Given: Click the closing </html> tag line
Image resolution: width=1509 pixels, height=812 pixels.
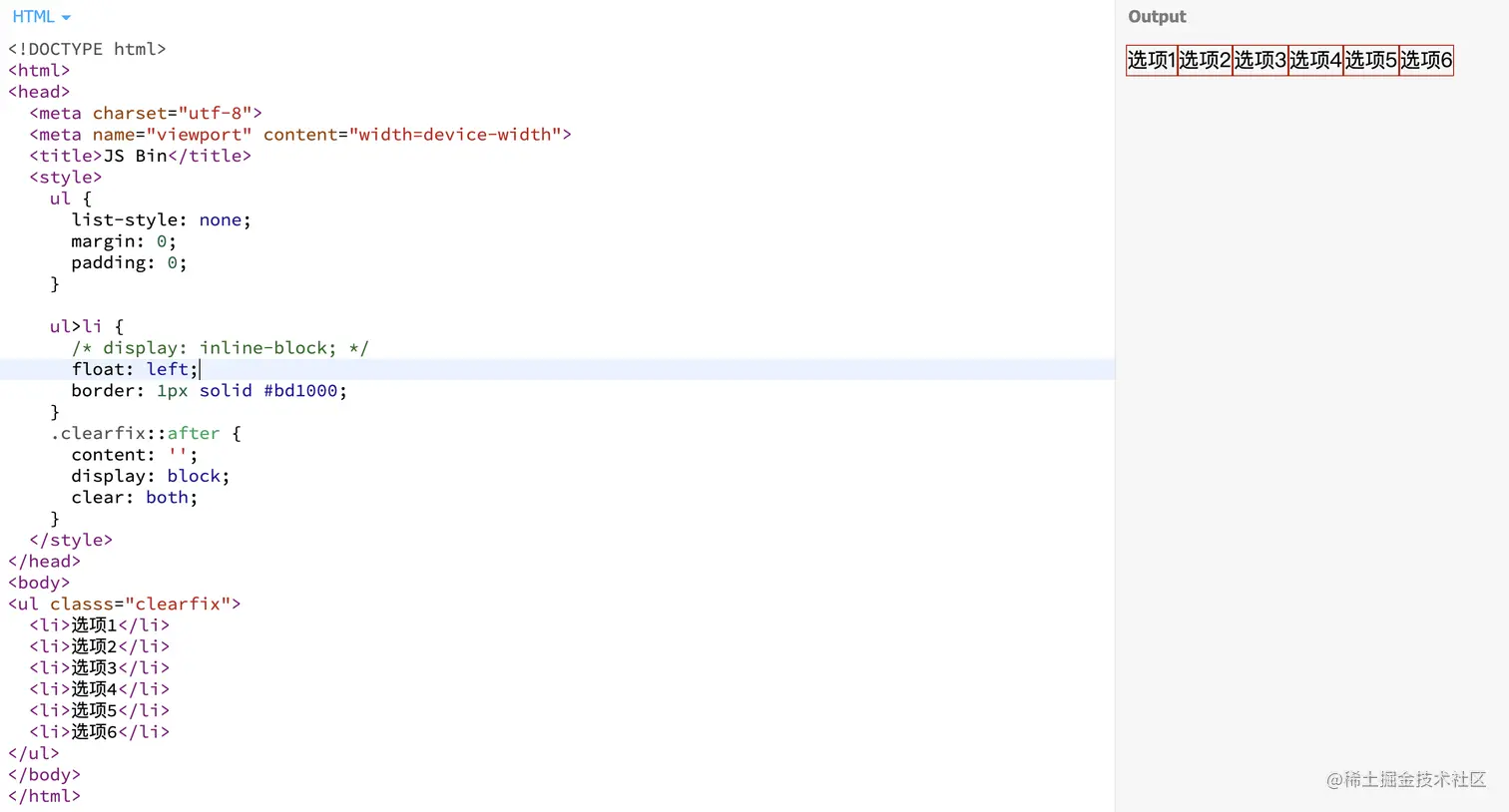Looking at the screenshot, I should pos(44,796).
